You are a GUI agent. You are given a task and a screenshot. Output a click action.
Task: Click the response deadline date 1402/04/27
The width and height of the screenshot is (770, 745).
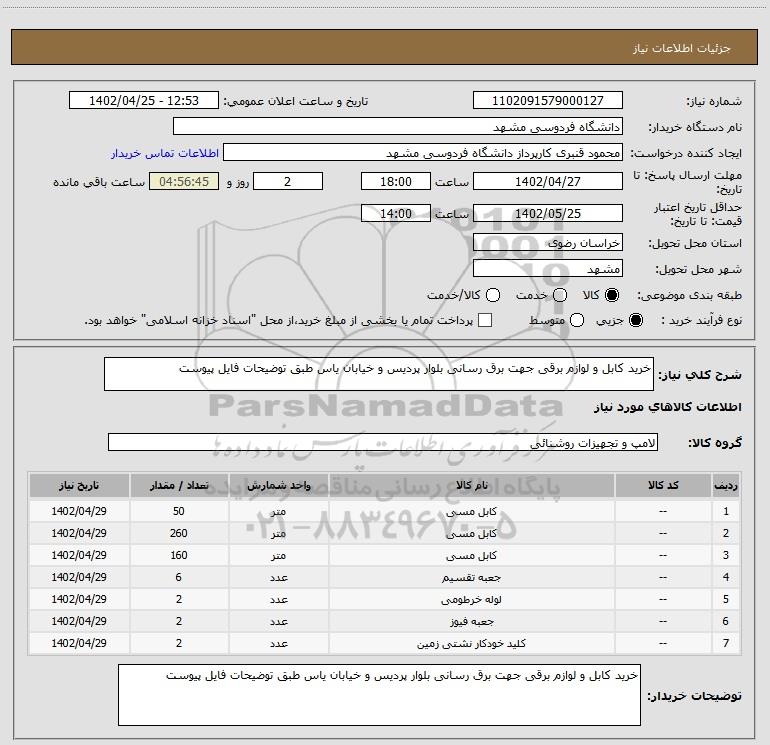click(x=548, y=181)
